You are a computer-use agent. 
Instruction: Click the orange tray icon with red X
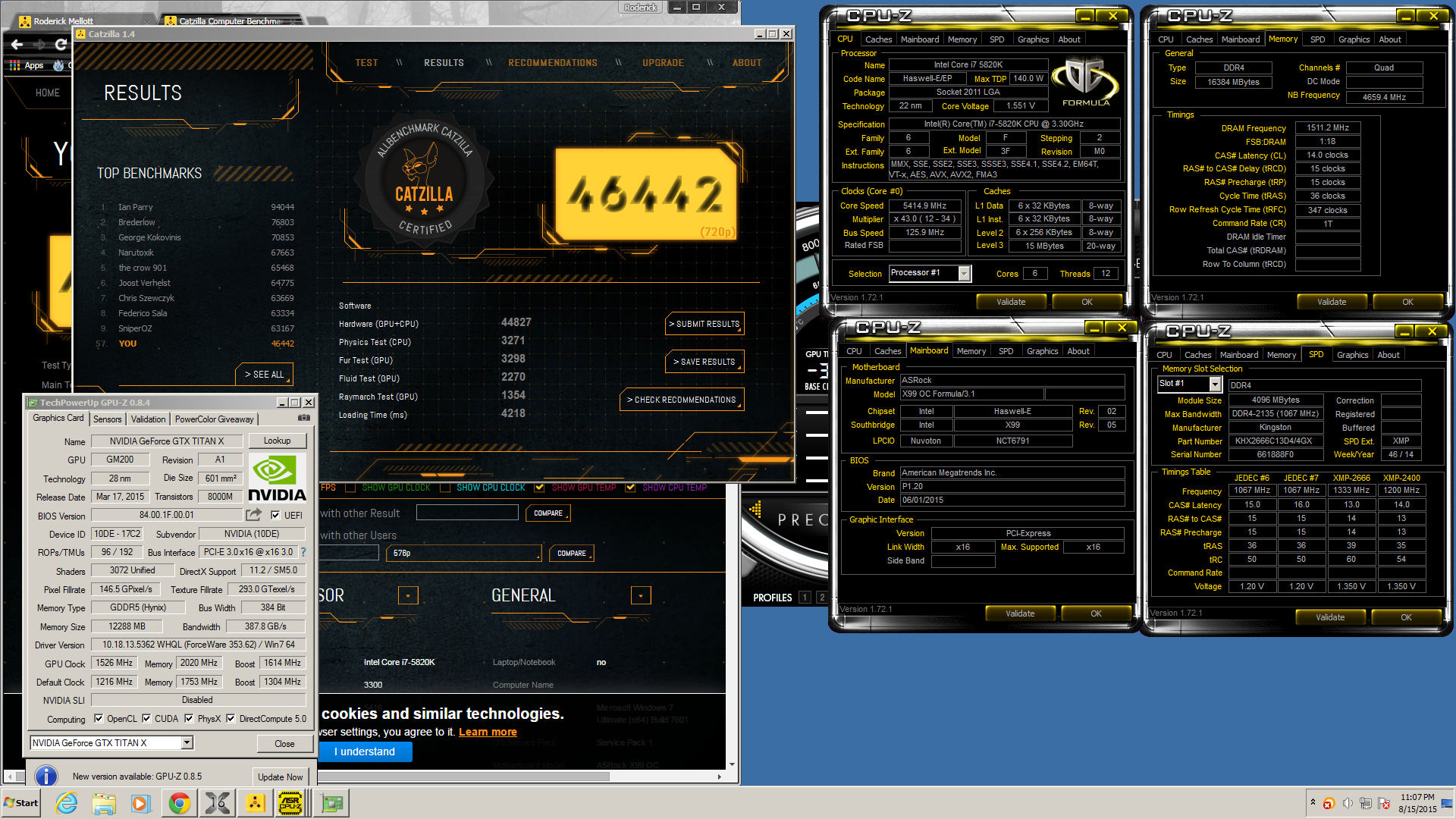1329,803
